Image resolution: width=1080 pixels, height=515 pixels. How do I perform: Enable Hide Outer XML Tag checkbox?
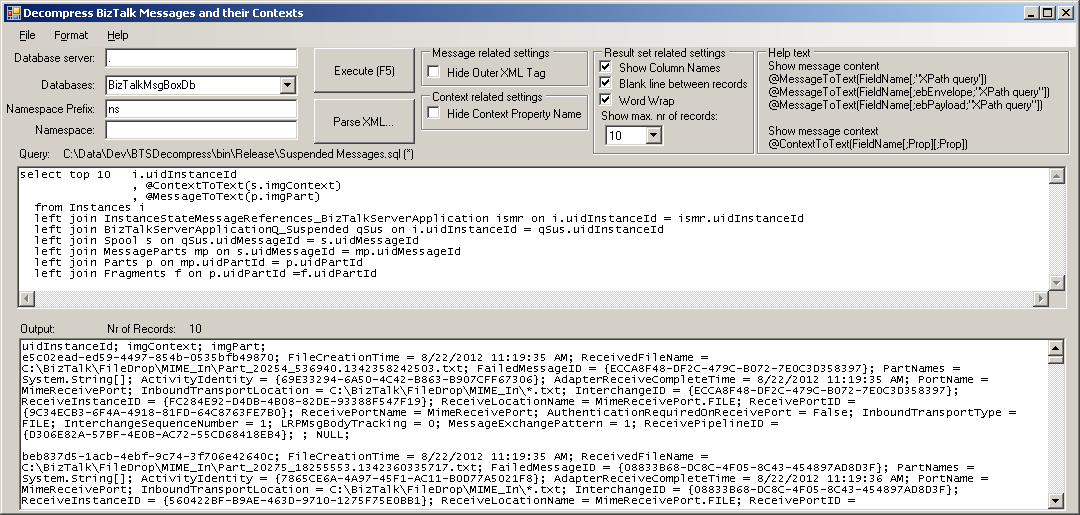coord(433,72)
